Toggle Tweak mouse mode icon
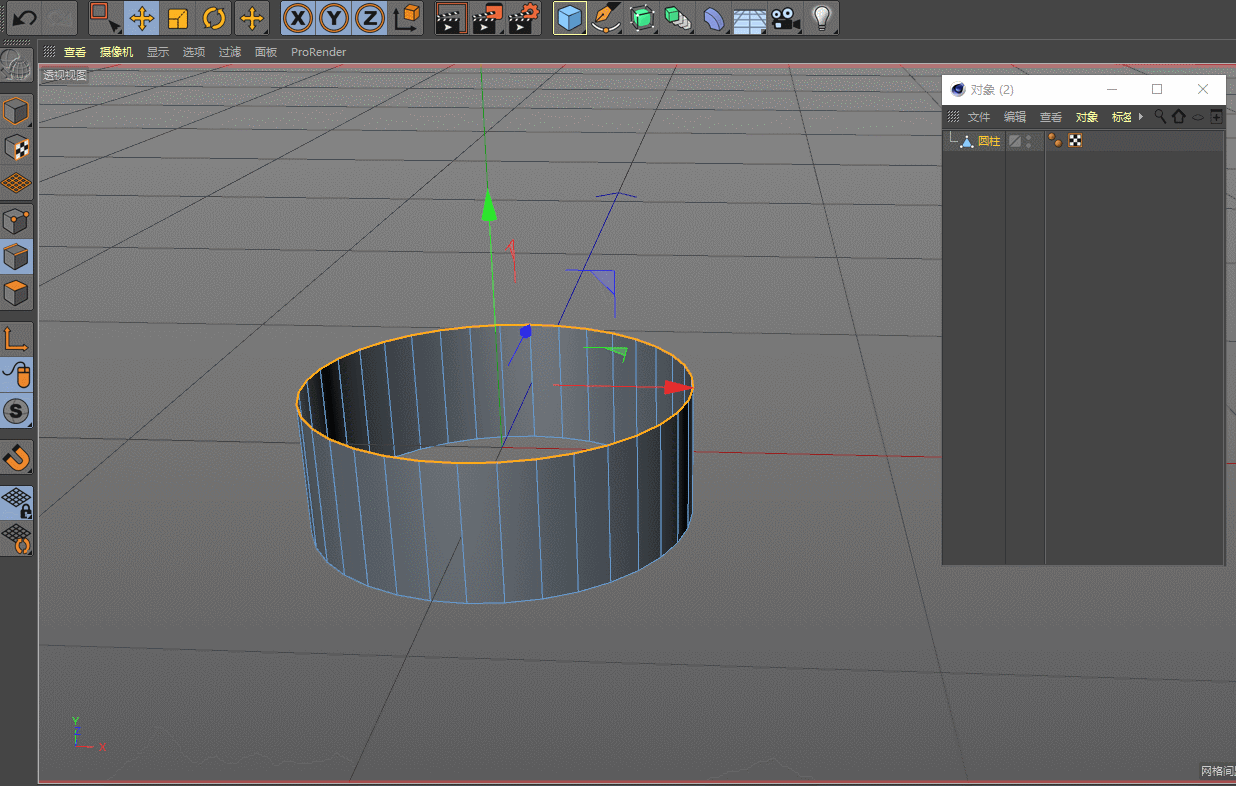Viewport: 1236px width, 786px height. coord(16,375)
